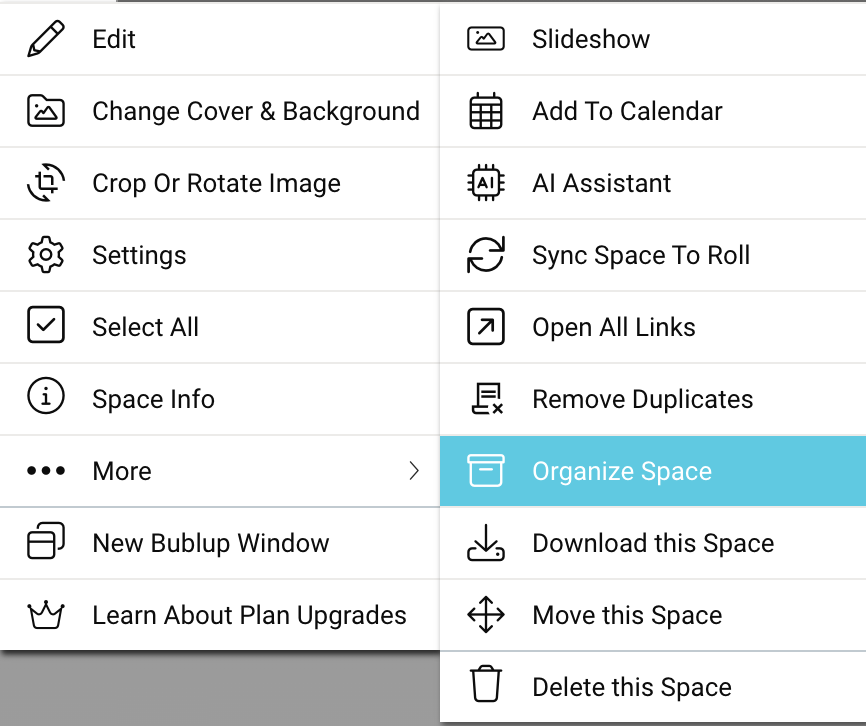Click the Select All checkbox icon
The image size is (866, 726).
[45, 327]
